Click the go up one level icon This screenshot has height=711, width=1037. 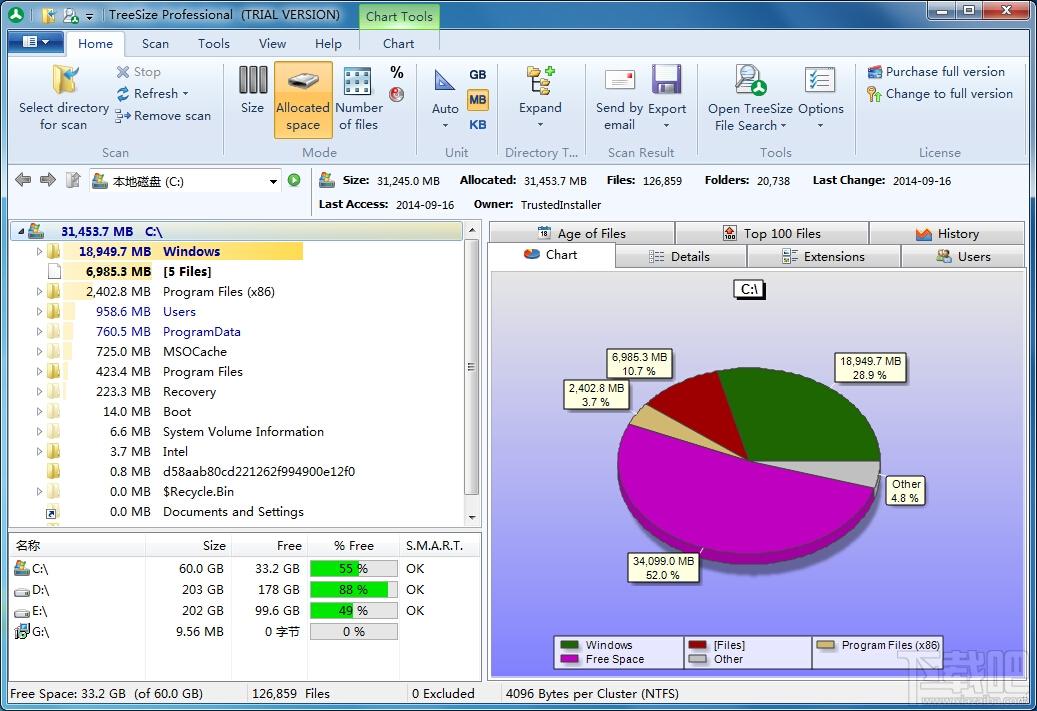73,180
